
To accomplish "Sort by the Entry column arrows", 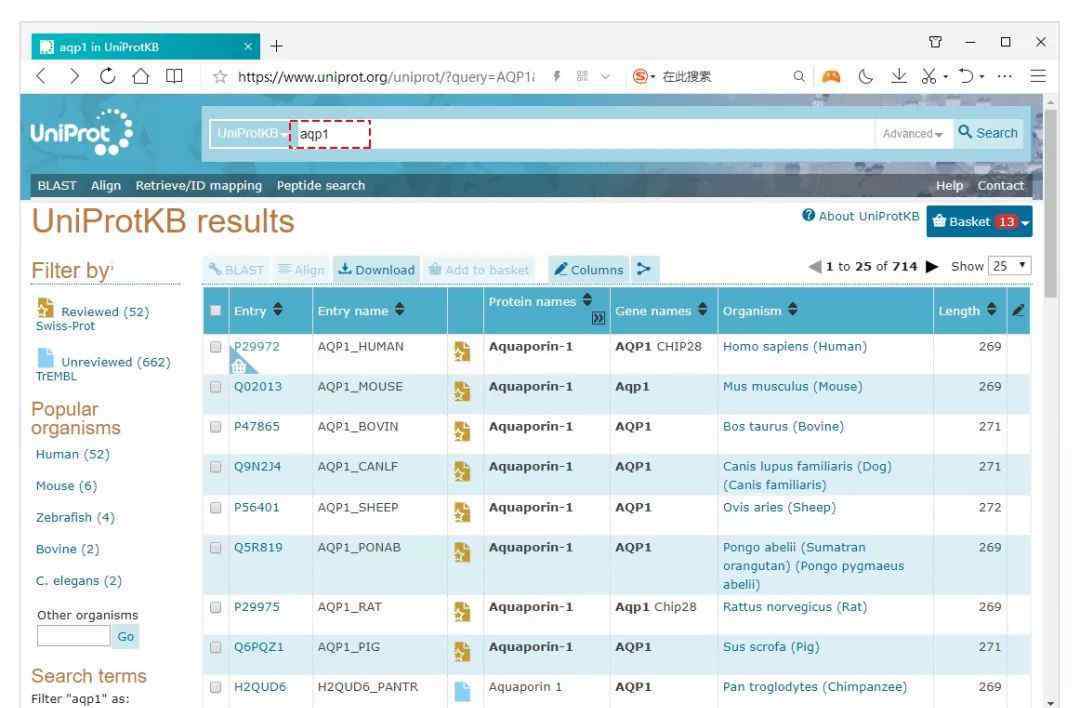I will (278, 309).
